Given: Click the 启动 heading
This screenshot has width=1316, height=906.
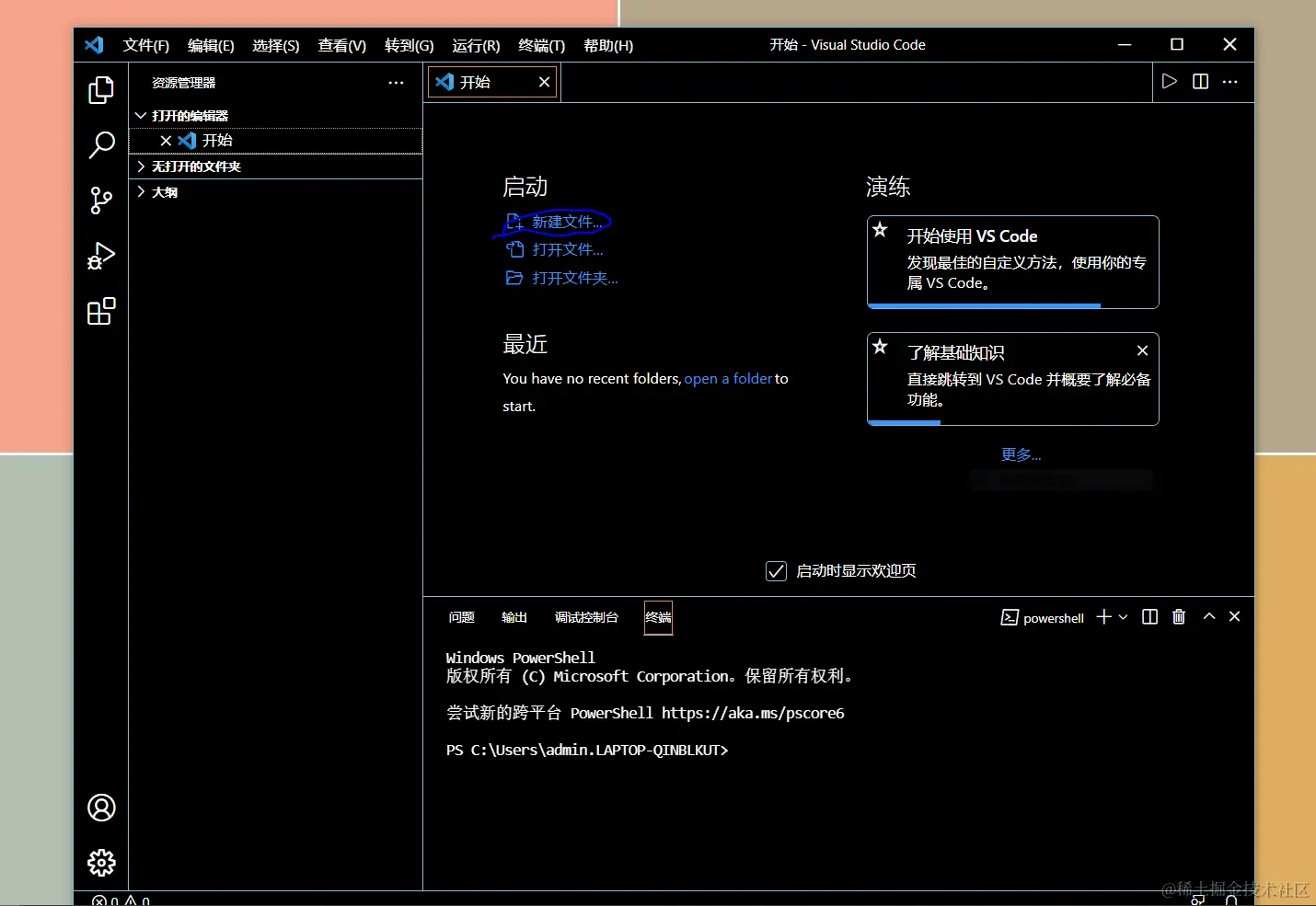Looking at the screenshot, I should pyautogui.click(x=525, y=187).
